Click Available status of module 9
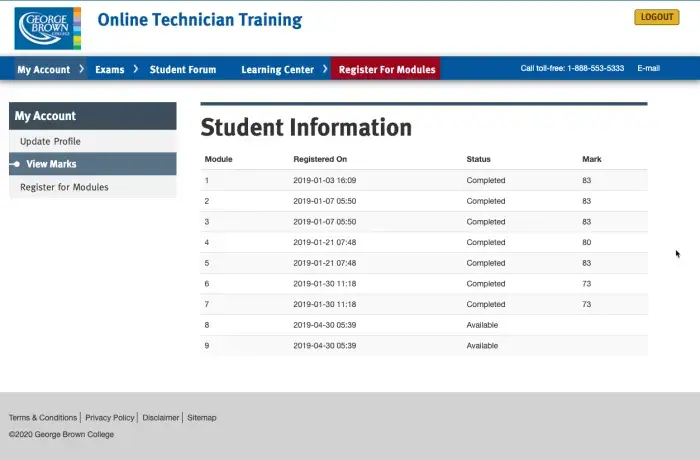Viewport: 700px width, 460px height. pos(482,346)
